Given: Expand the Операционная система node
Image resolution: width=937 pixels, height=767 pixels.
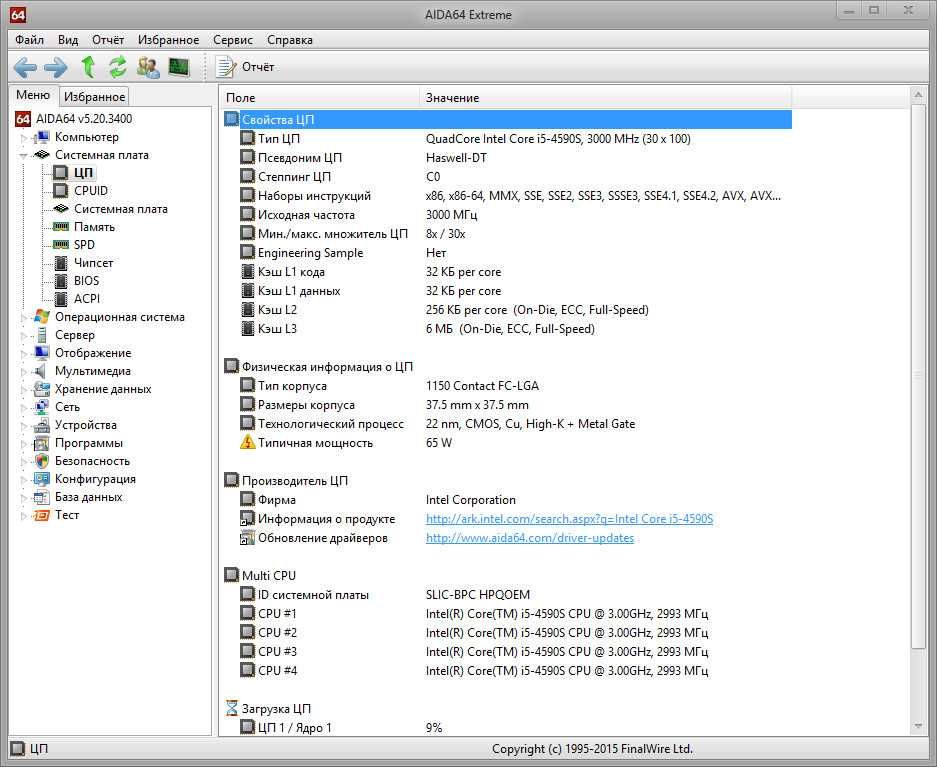Looking at the screenshot, I should pos(24,318).
